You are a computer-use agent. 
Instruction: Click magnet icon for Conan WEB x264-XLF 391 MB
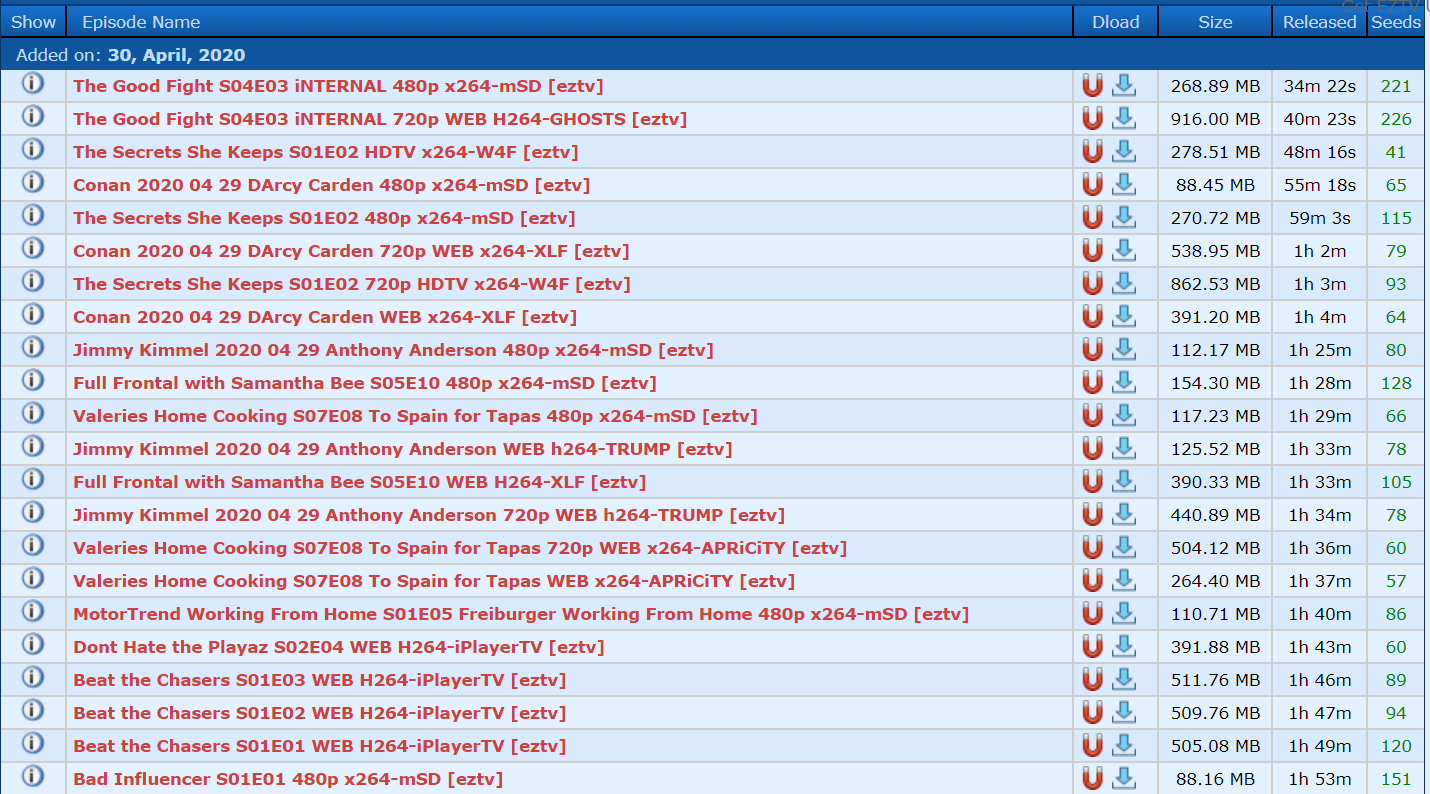[1092, 317]
